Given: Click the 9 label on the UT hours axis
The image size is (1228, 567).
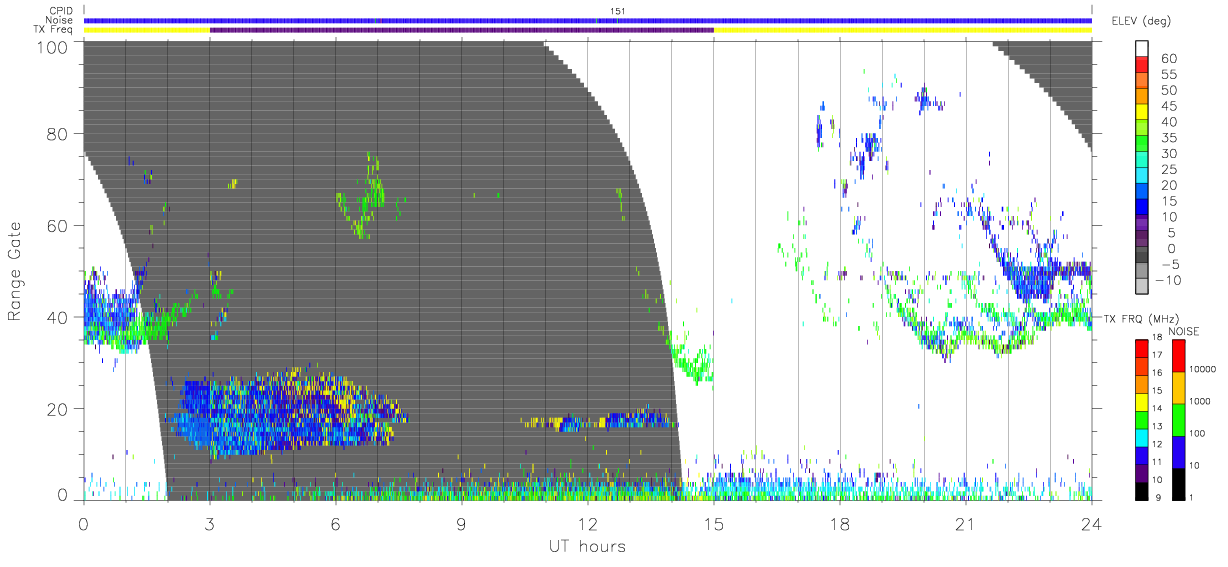Looking at the screenshot, I should coord(462,524).
